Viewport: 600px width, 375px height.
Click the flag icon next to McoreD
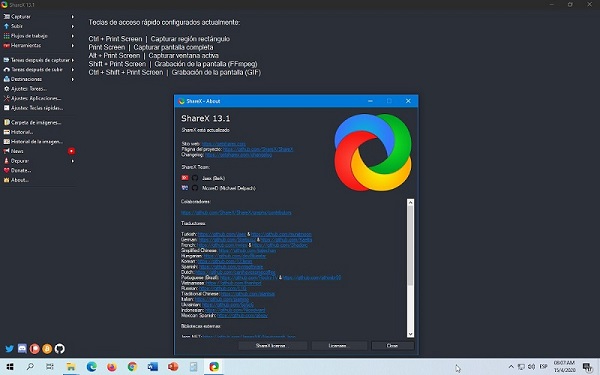coord(185,188)
